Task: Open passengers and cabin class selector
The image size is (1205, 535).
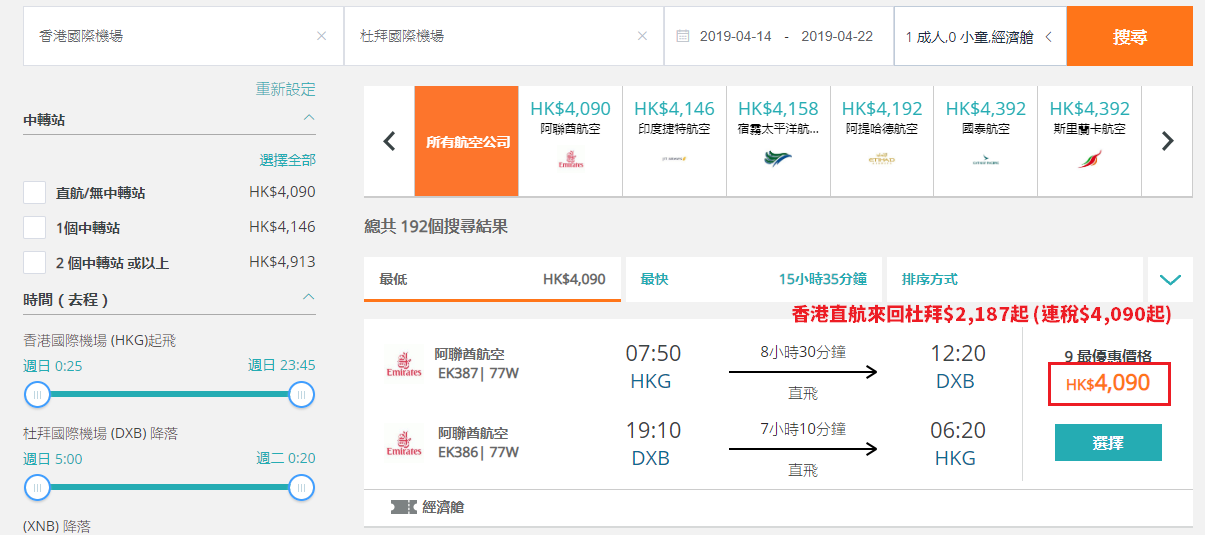Action: click(x=980, y=36)
